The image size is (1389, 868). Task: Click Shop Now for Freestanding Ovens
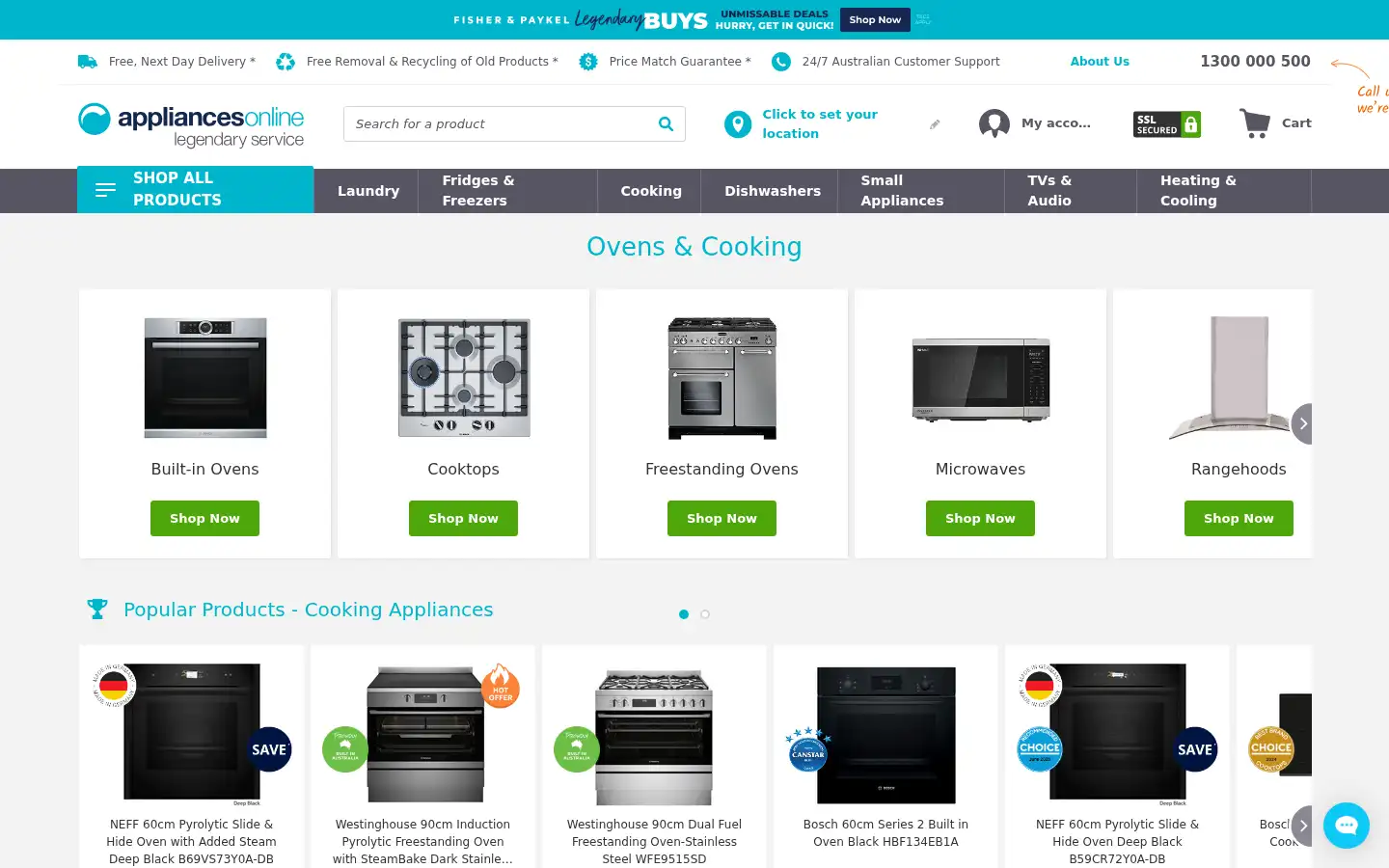point(722,518)
